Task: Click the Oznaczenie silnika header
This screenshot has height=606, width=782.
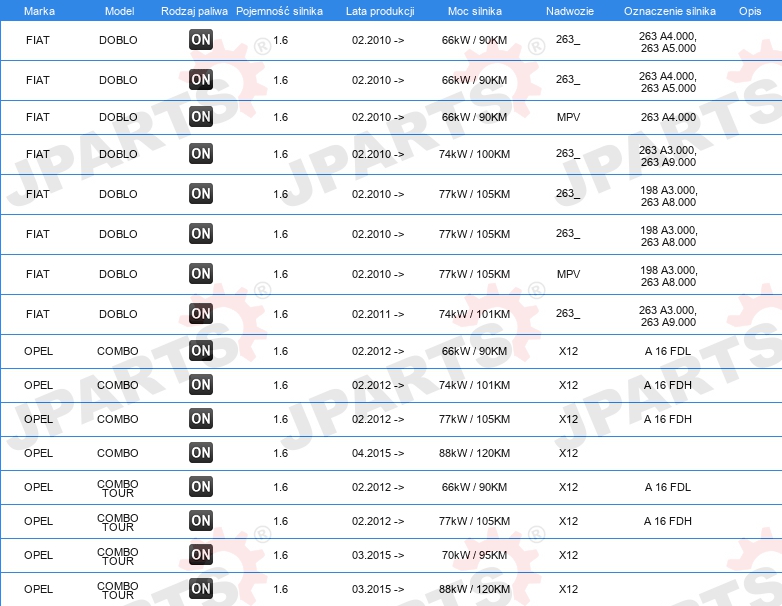Action: tap(669, 11)
